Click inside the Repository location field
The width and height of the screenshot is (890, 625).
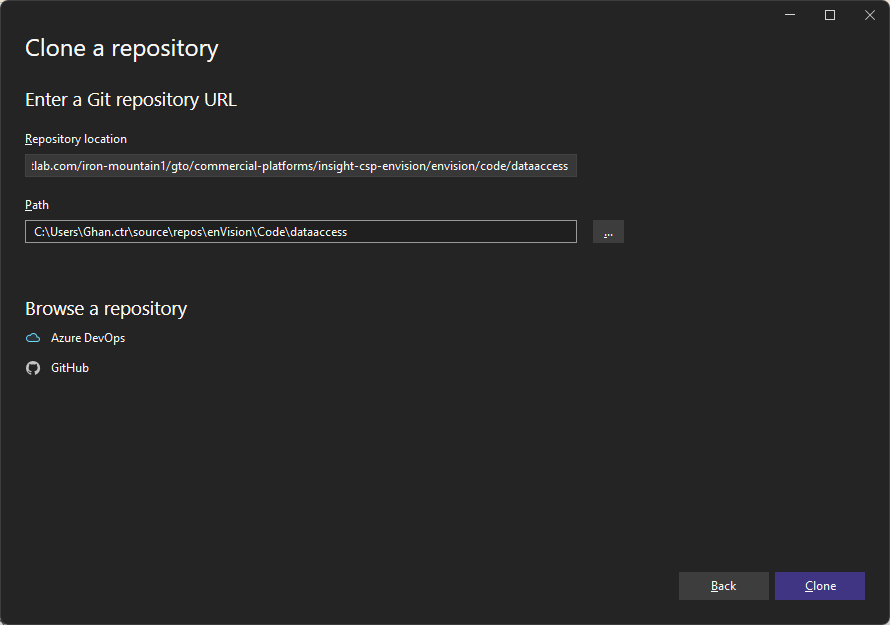tap(300, 165)
